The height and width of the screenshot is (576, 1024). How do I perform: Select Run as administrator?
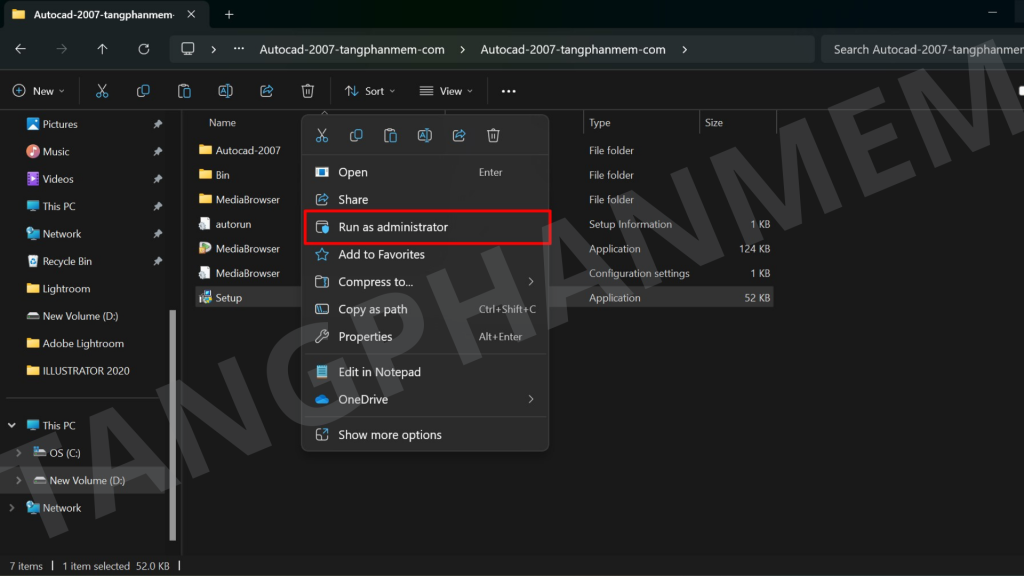tap(393, 227)
